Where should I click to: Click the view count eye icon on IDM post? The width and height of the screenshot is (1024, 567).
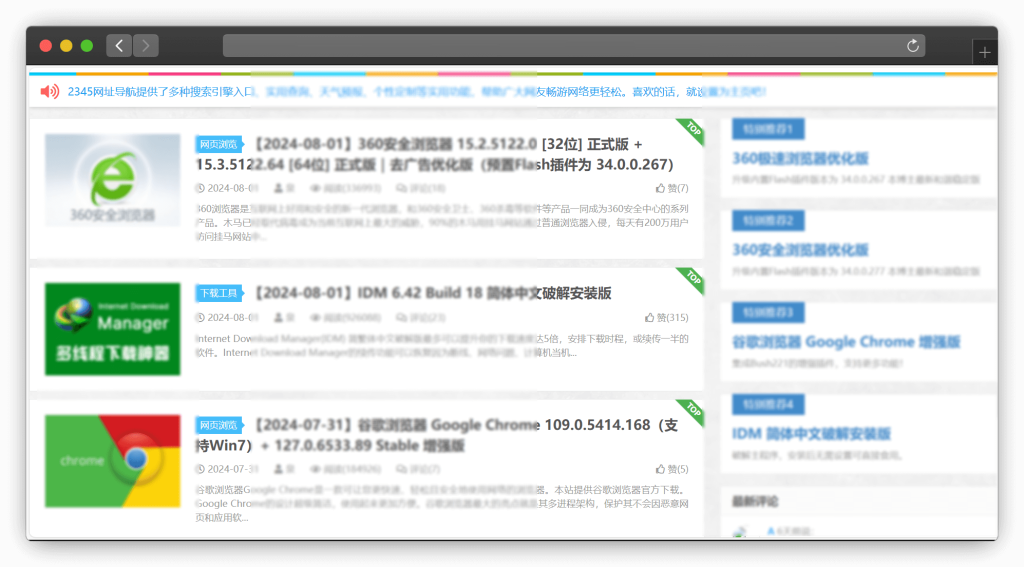[x=315, y=317]
